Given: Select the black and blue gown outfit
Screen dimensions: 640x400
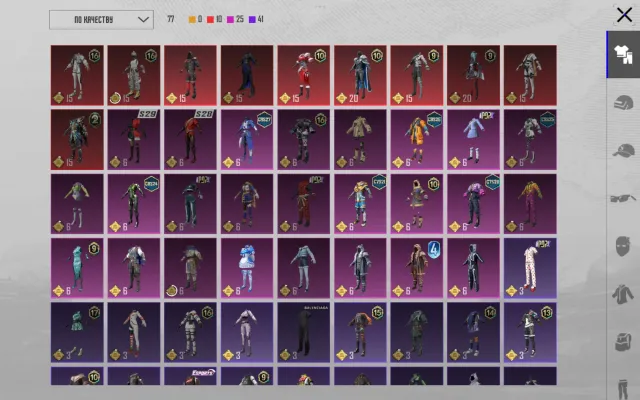Looking at the screenshot, I should pos(247,75).
